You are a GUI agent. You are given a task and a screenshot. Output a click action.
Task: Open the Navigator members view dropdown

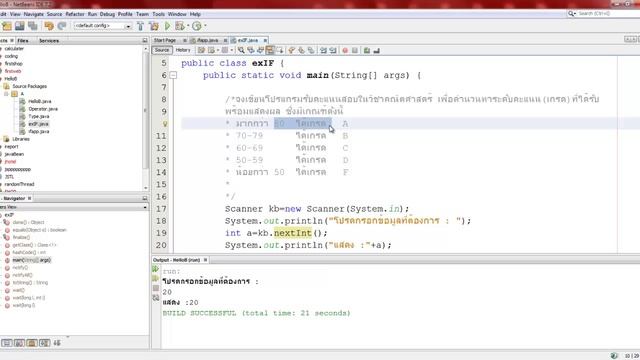pos(144,207)
